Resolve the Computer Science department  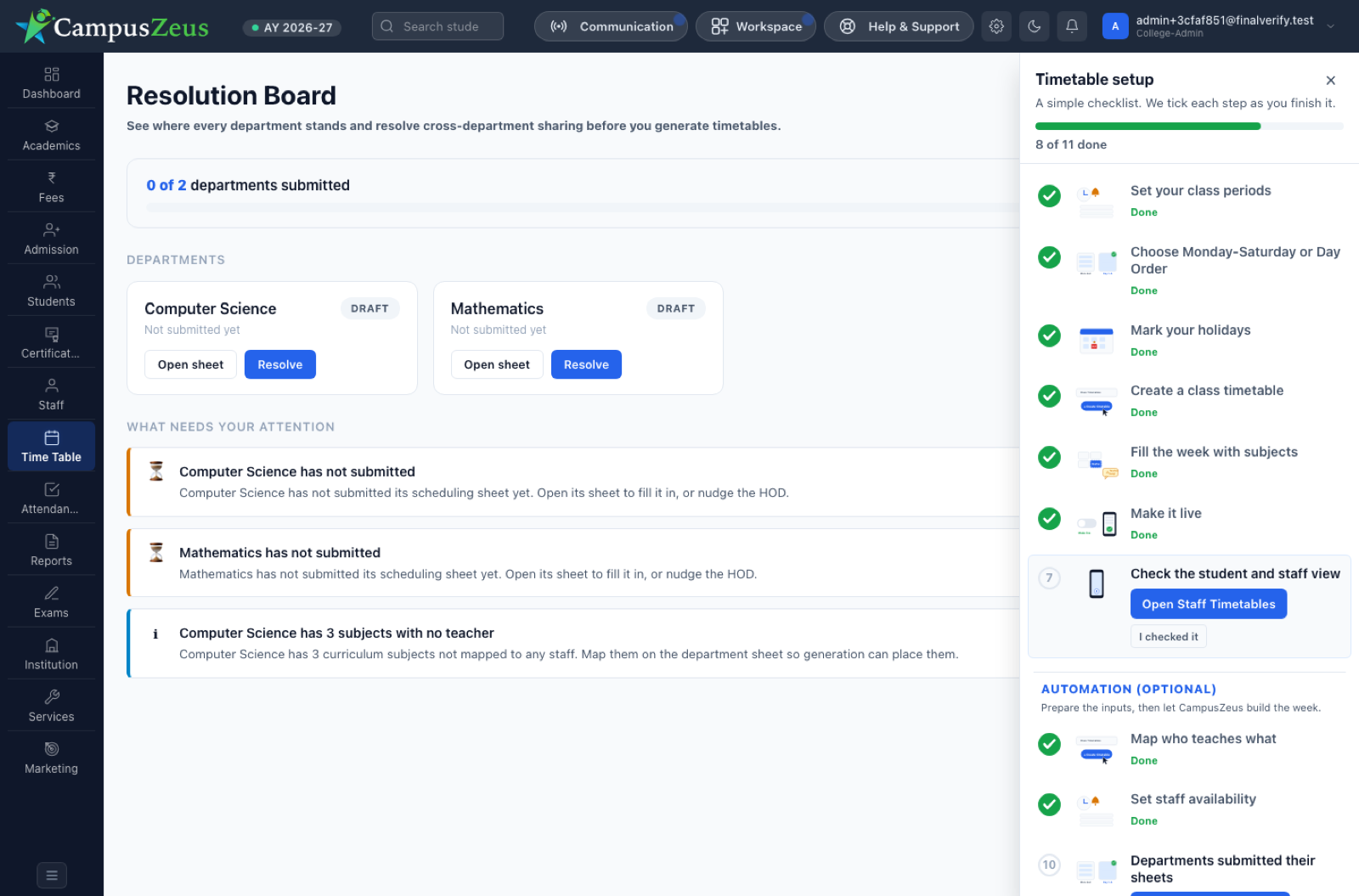pyautogui.click(x=280, y=364)
